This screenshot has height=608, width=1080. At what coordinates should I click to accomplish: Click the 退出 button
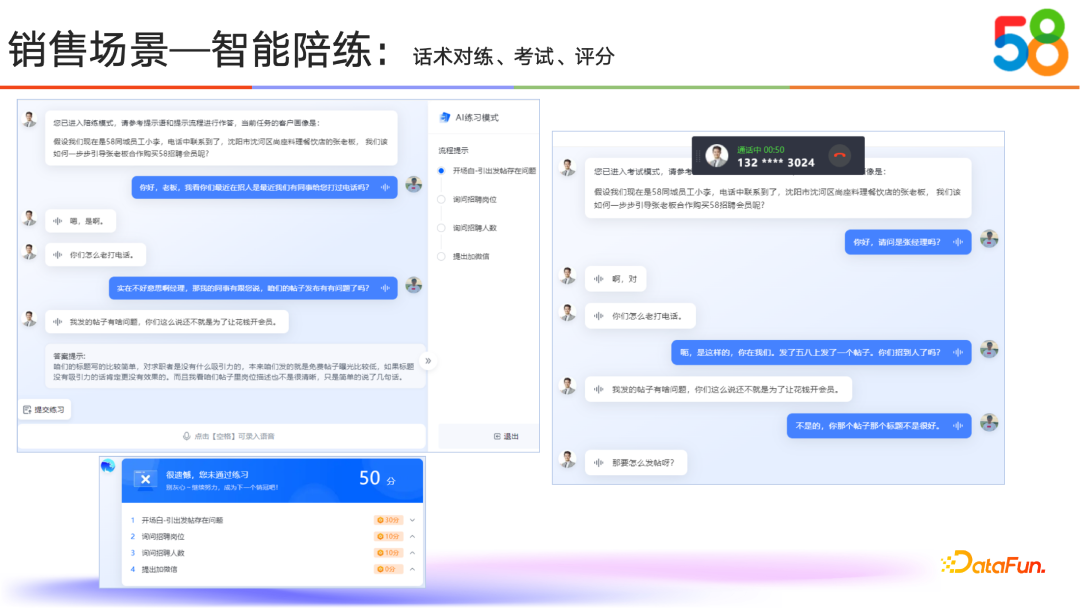[505, 435]
